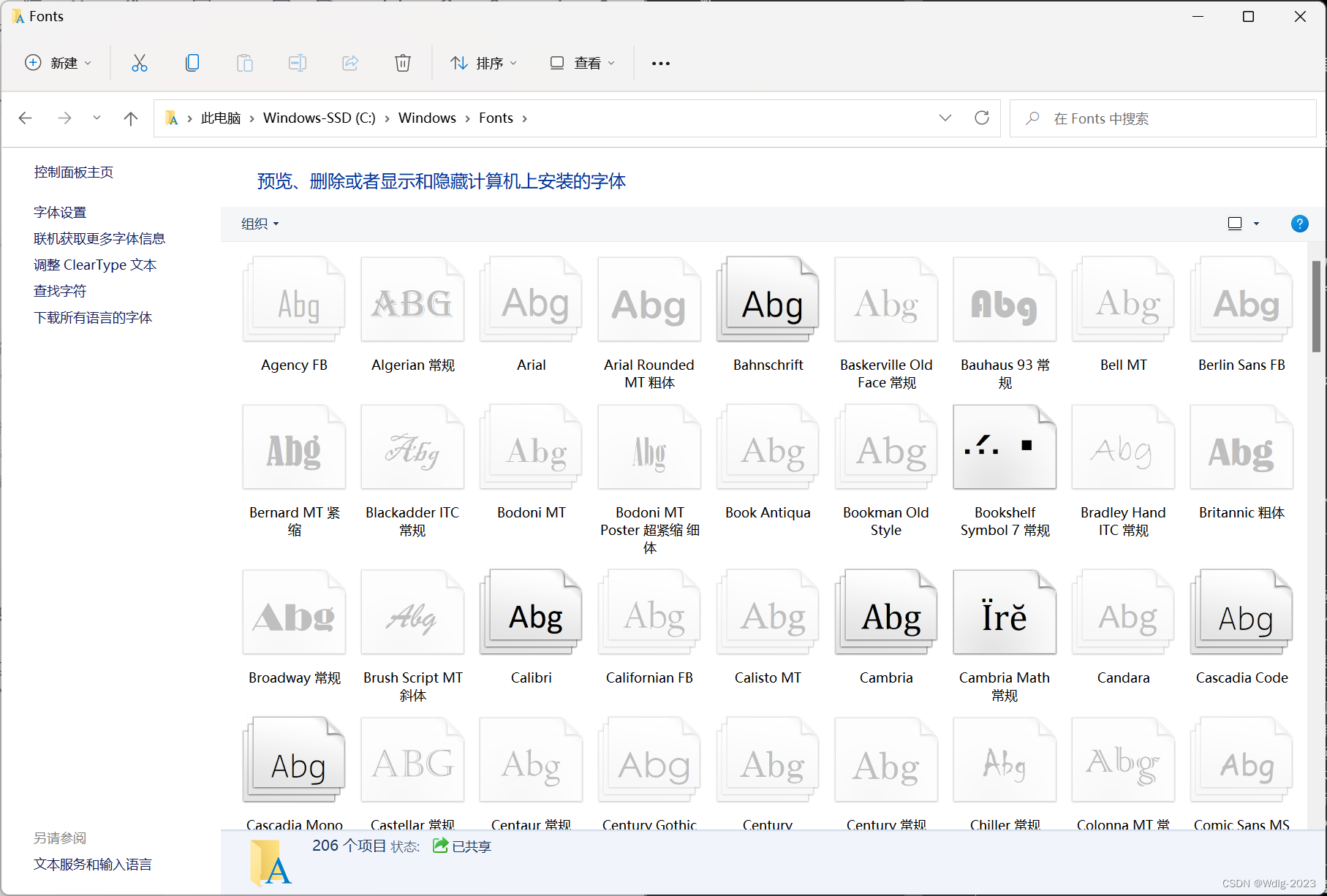Select Windows in the breadcrumb path
The width and height of the screenshot is (1327, 896).
[427, 118]
